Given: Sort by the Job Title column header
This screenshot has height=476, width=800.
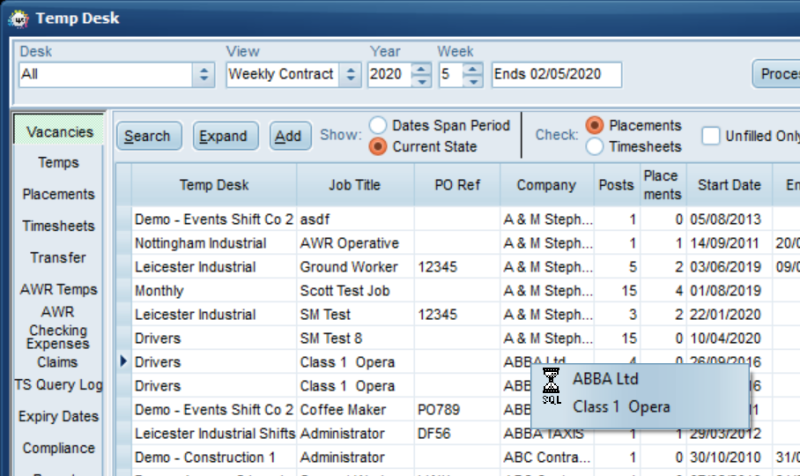Looking at the screenshot, I should (x=355, y=185).
